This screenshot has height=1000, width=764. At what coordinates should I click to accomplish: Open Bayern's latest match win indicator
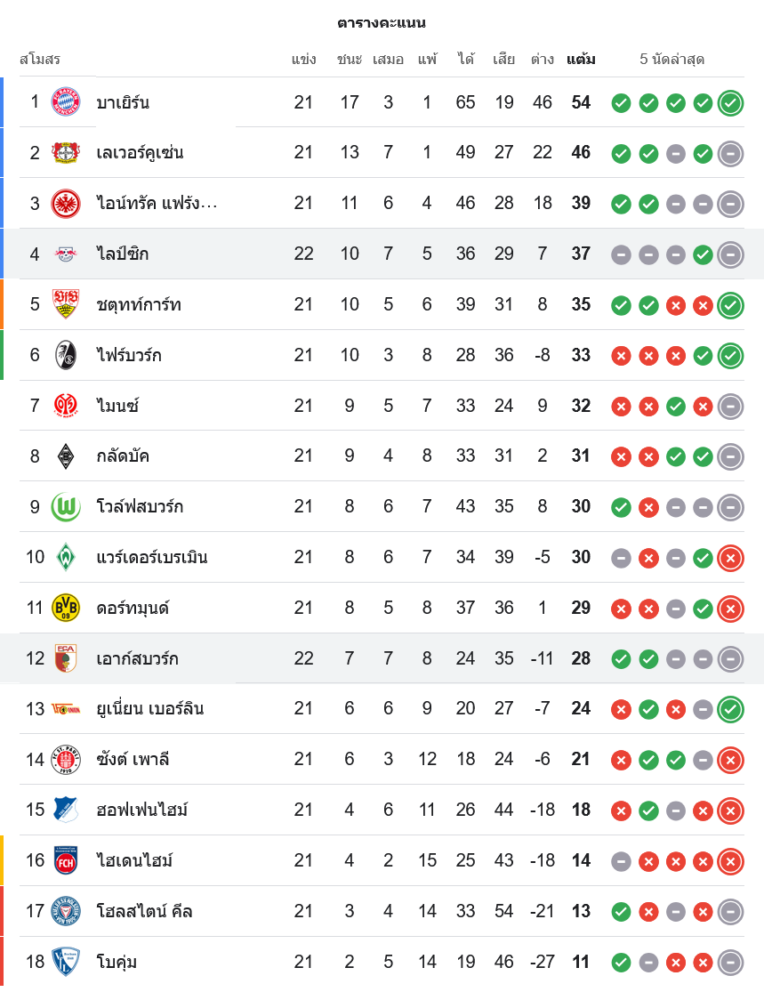[730, 103]
